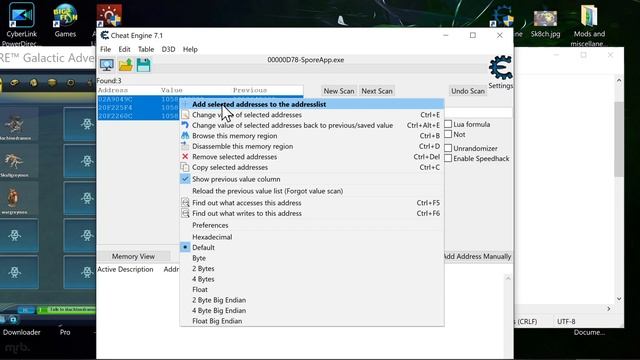Viewport: 640px width, 360px height.
Task: Choose Remove selected addresses
Action: 312,157
